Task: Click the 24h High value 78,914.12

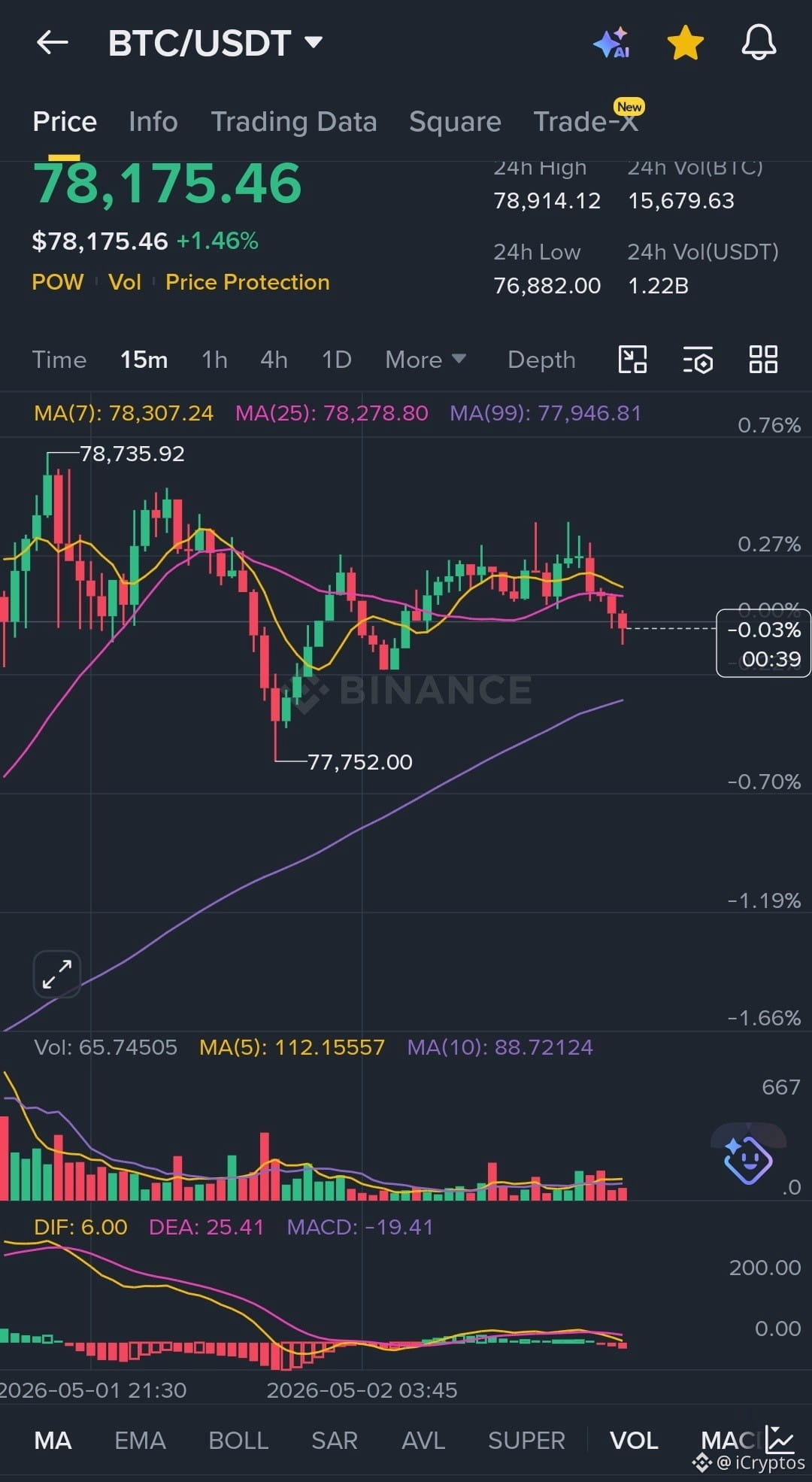Action: click(x=547, y=201)
